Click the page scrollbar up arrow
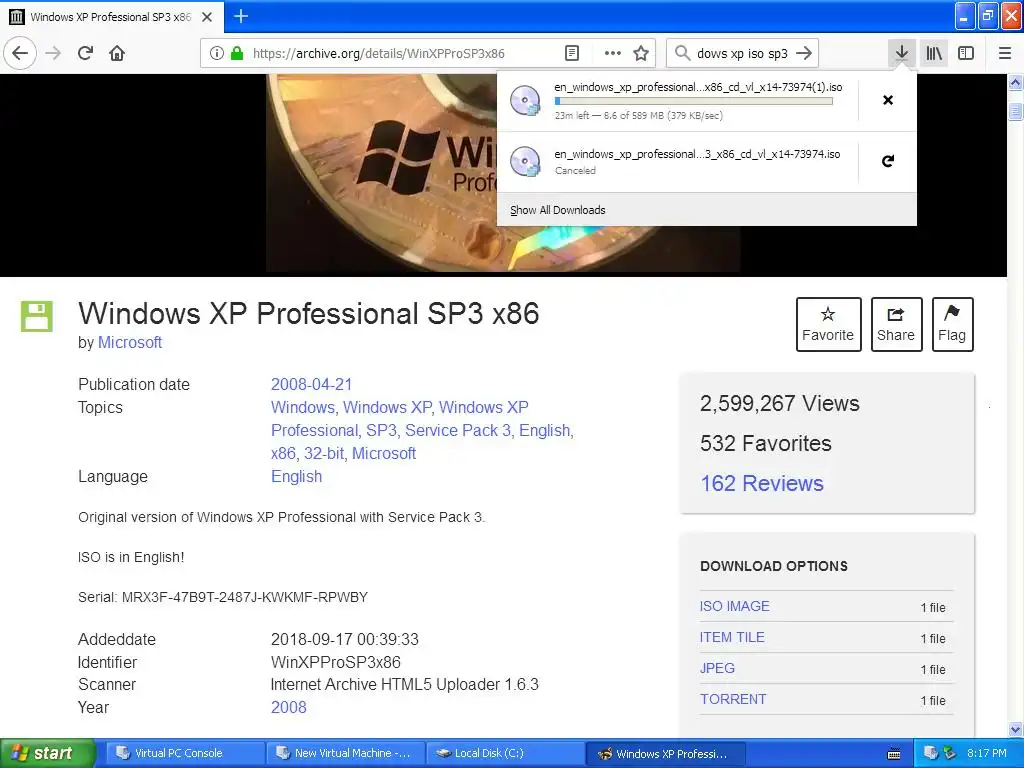Image resolution: width=1024 pixels, height=768 pixels. click(x=1015, y=83)
